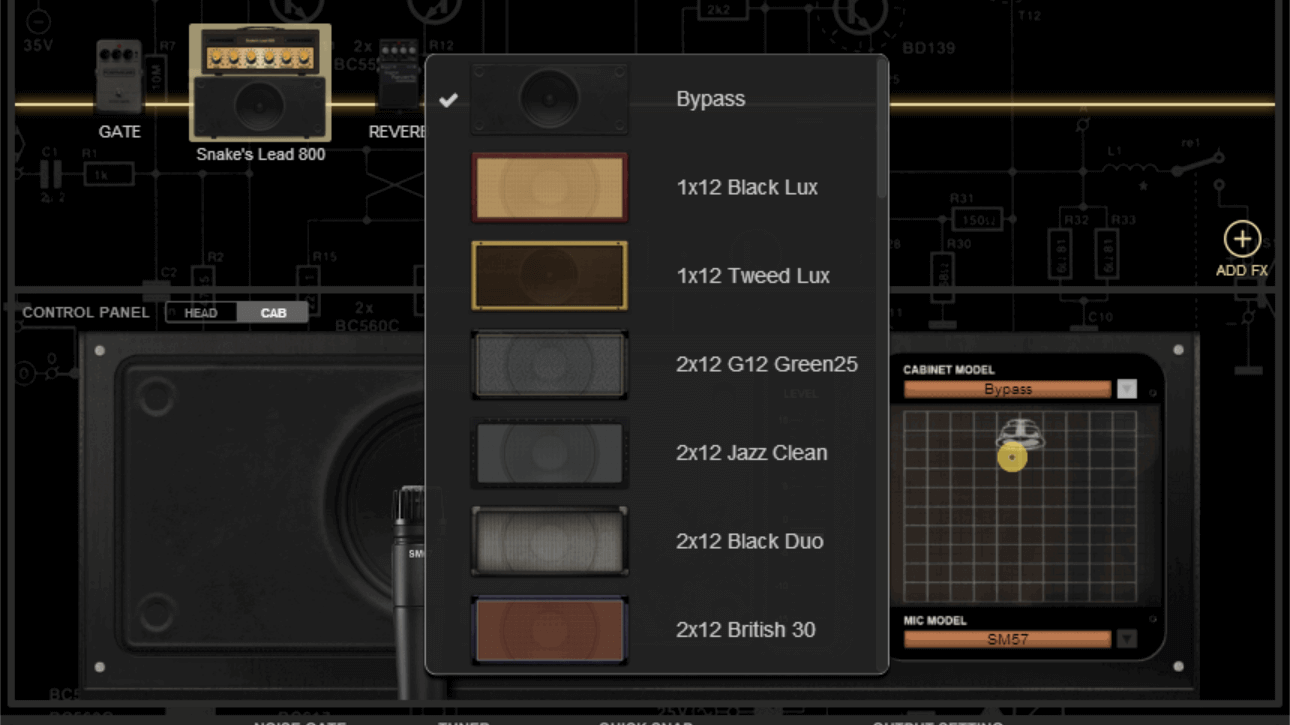Choose the 1x12 Tweed Lux cabinet thumbnail
Screen dimensions: 1290x725
tap(550, 276)
